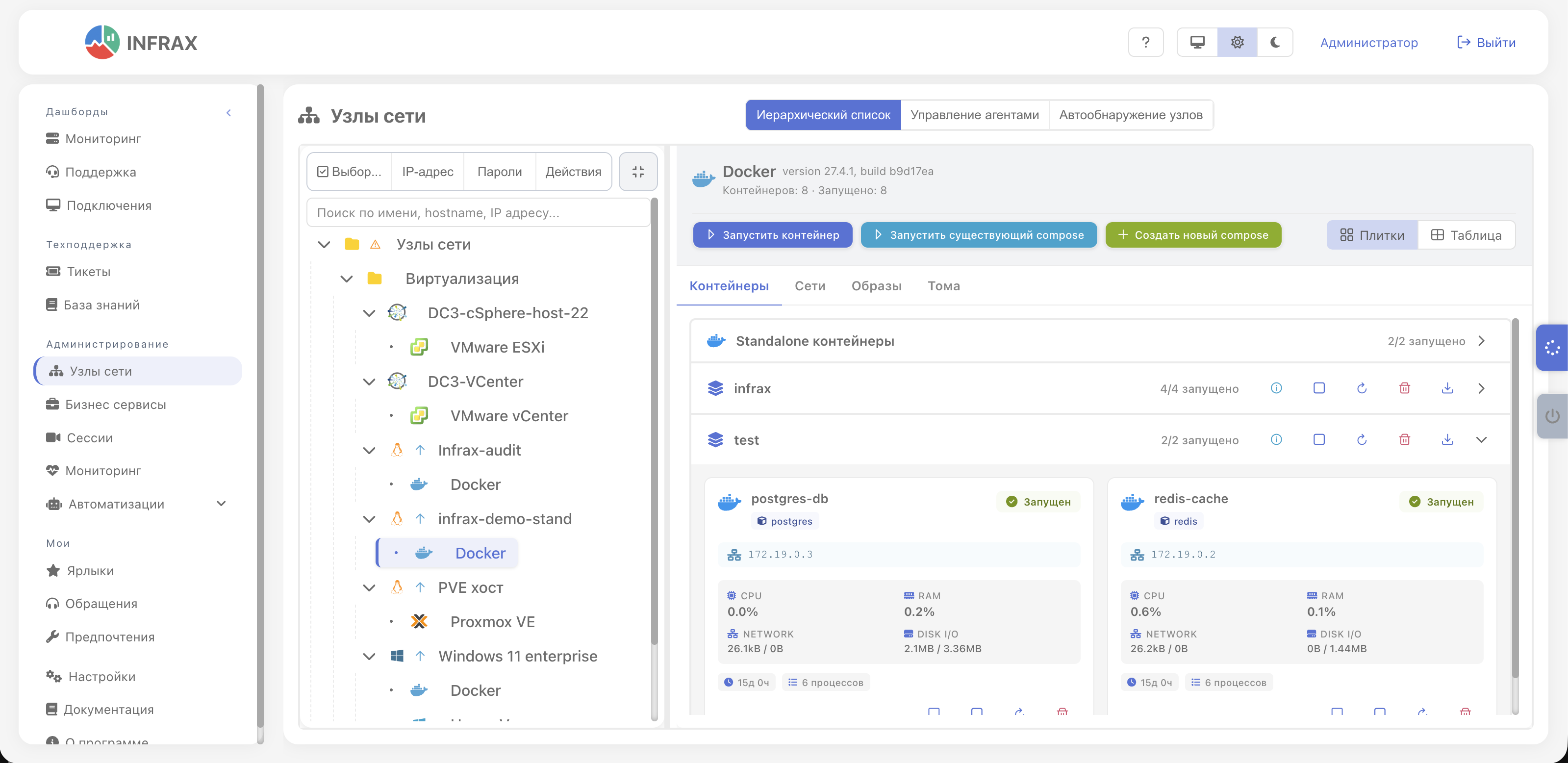Click the help question mark icon

point(1145,43)
